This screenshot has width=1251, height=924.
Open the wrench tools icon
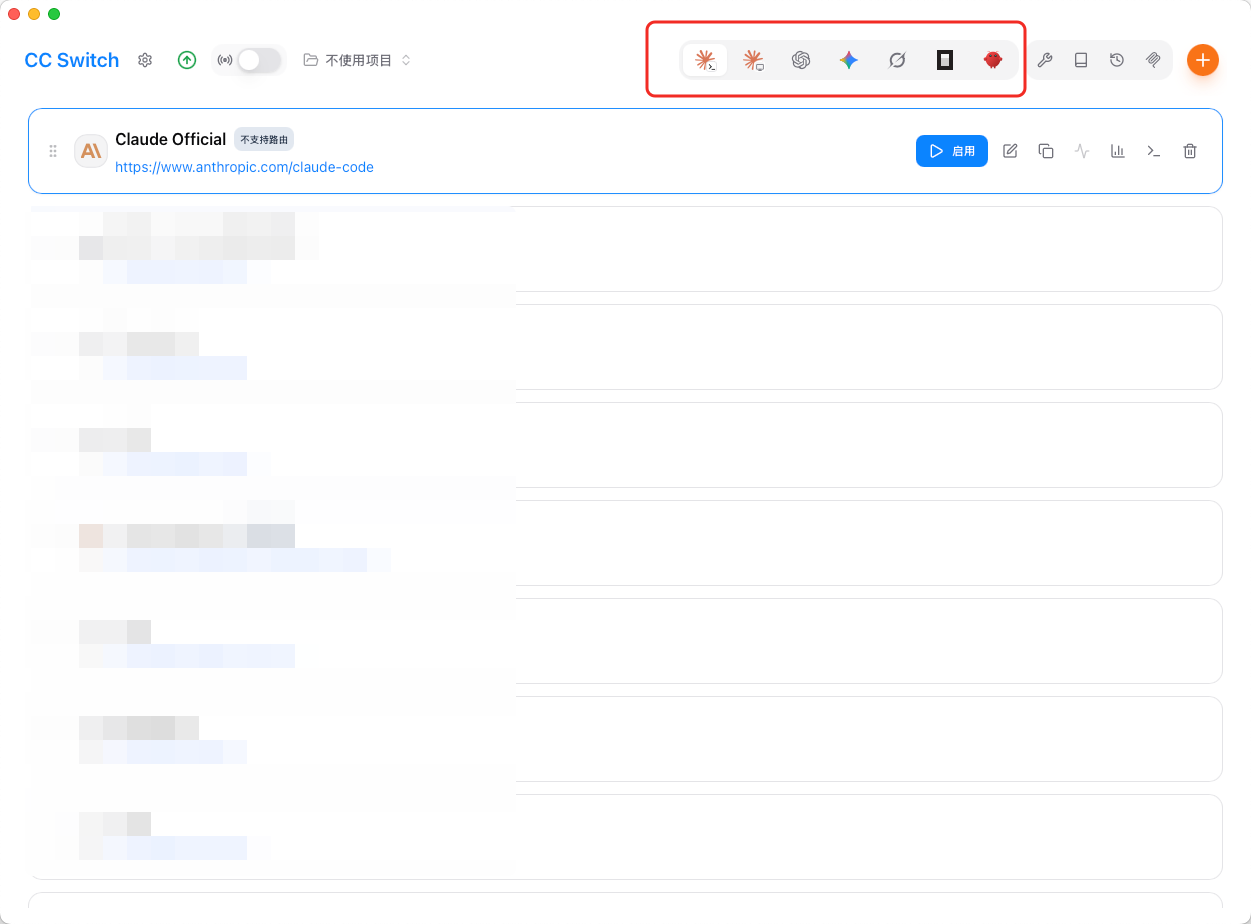[x=1045, y=60]
